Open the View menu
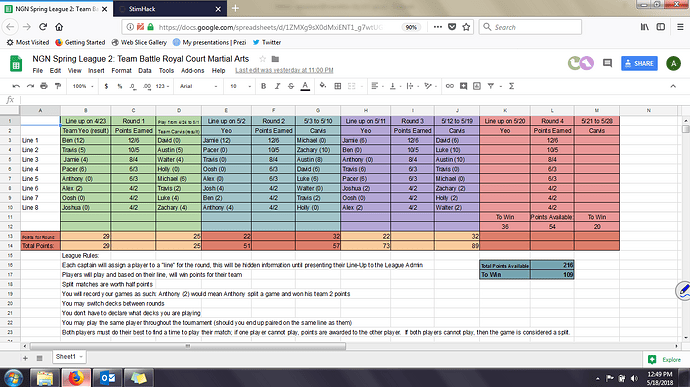The width and height of the screenshot is (690, 387). [74, 70]
